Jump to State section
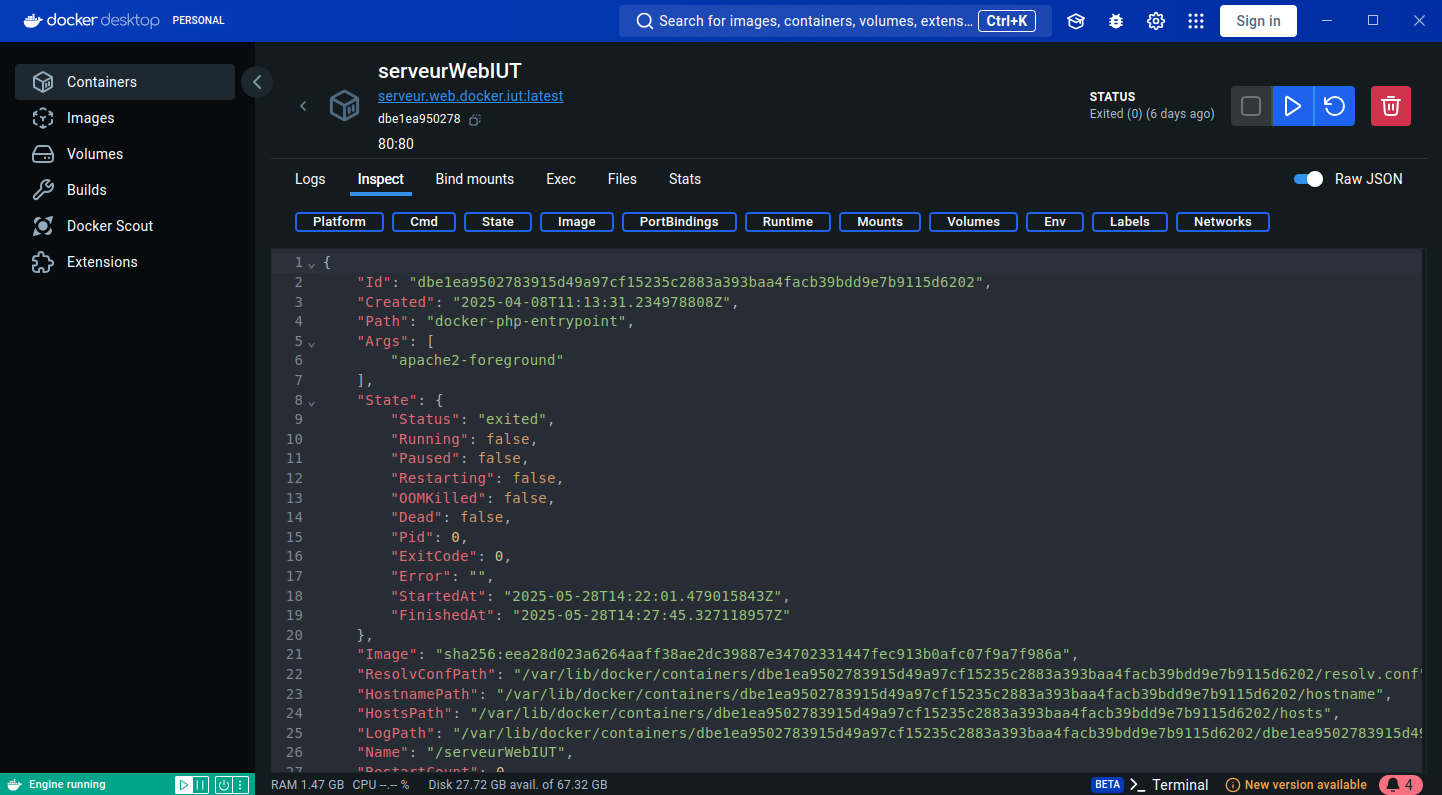The image size is (1442, 795). 498,222
